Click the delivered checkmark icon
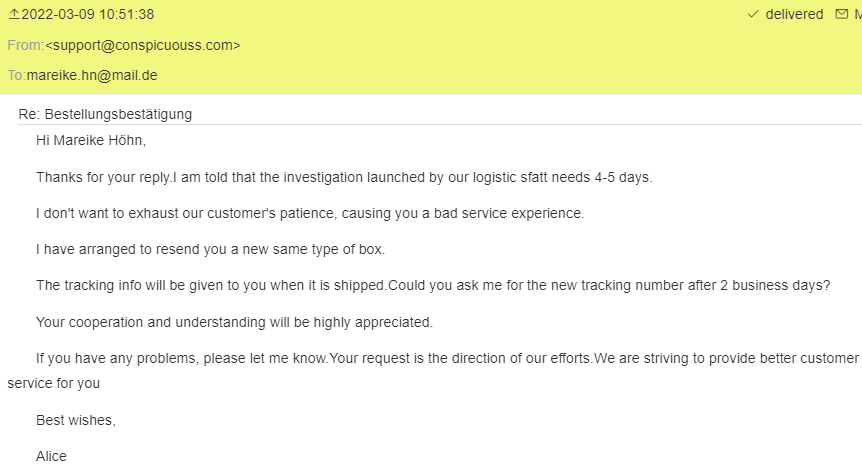This screenshot has width=862, height=474. [x=753, y=15]
